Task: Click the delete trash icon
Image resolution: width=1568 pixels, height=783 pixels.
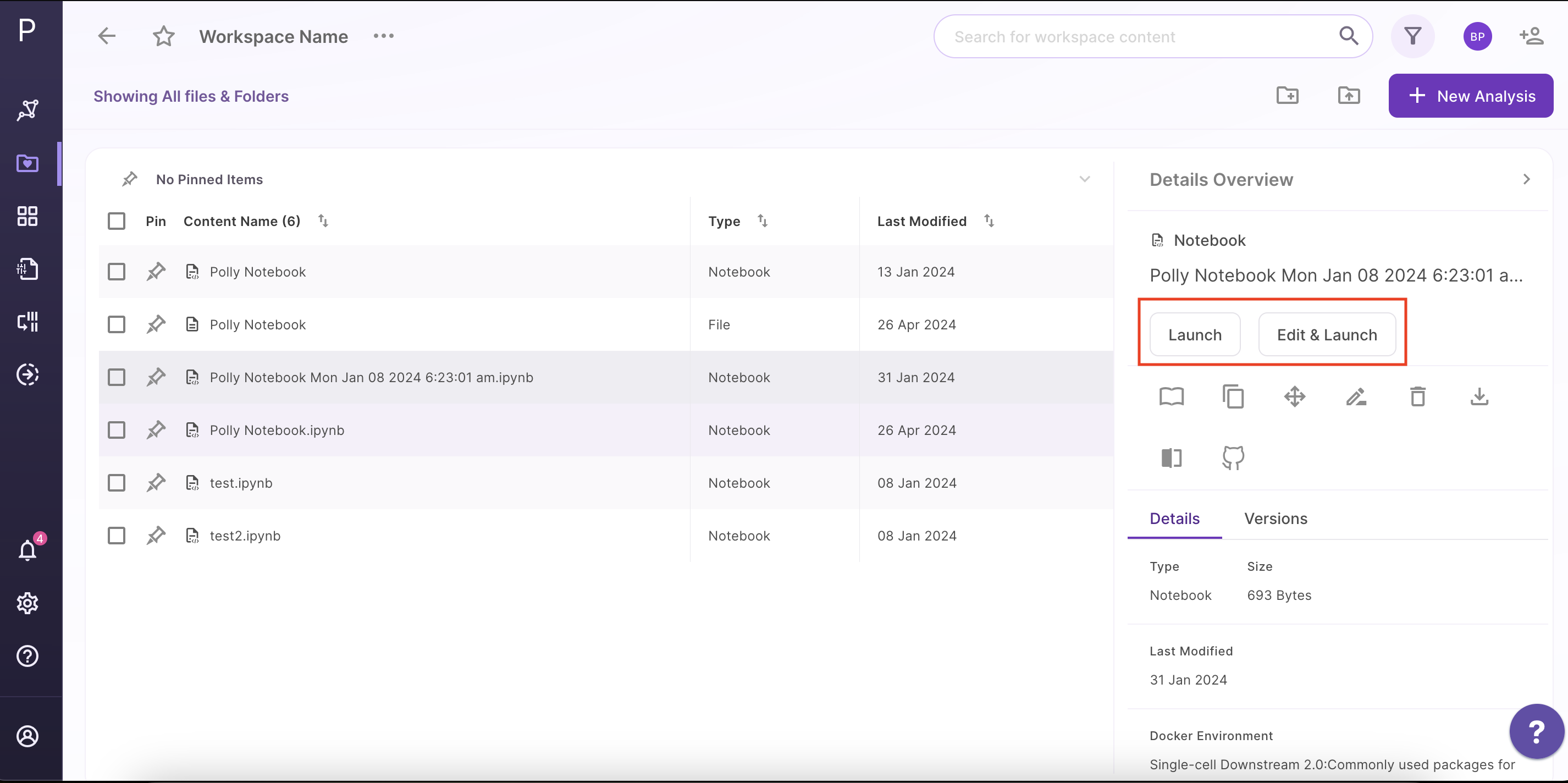Action: pos(1418,397)
